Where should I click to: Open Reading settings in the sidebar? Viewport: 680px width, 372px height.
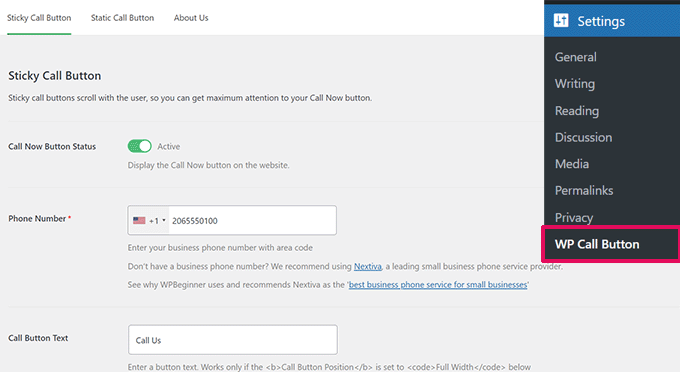(x=577, y=111)
